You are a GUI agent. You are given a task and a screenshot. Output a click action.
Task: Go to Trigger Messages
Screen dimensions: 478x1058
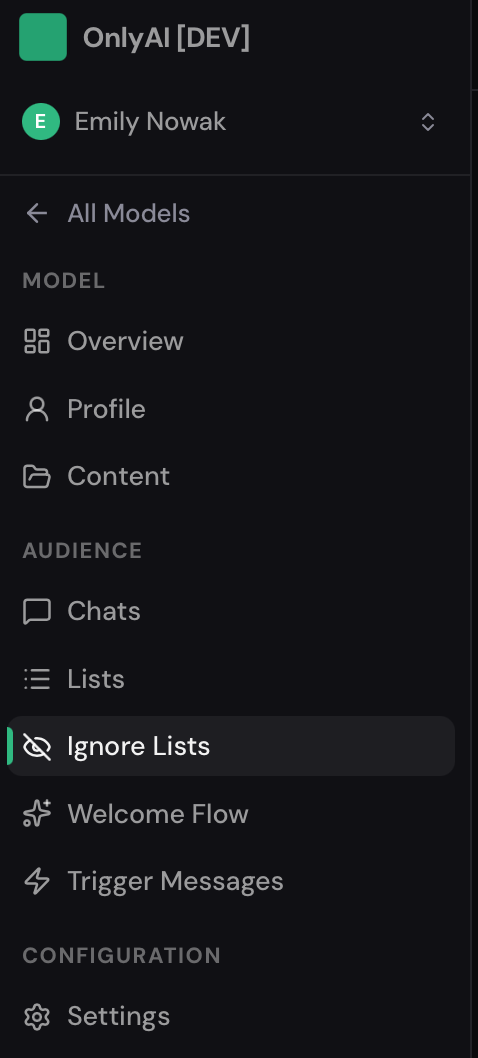point(231,881)
